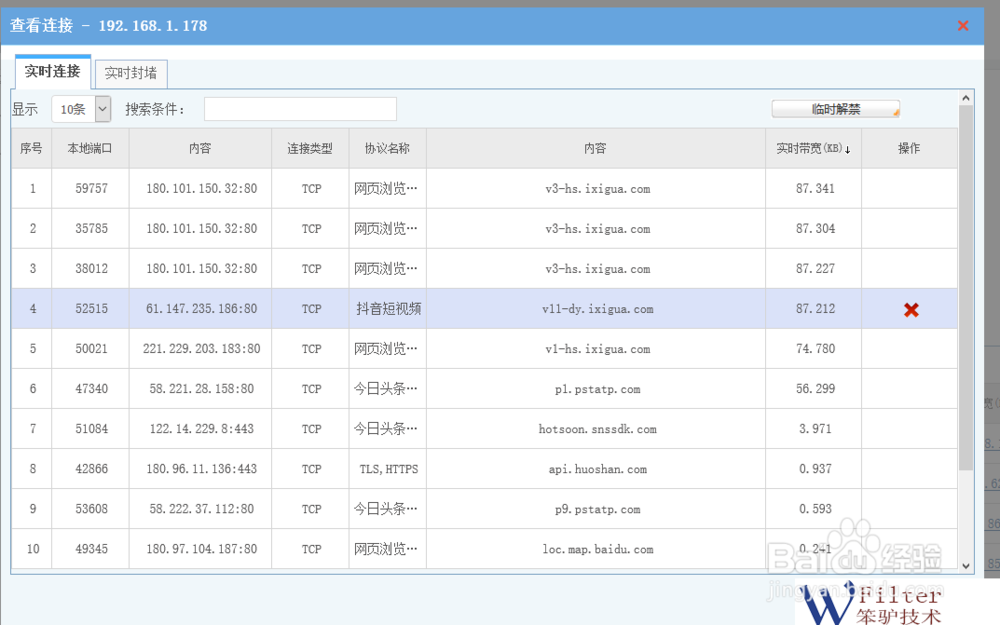Click local port 47340 cell
Viewport: 1000px width, 625px height.
coord(90,389)
